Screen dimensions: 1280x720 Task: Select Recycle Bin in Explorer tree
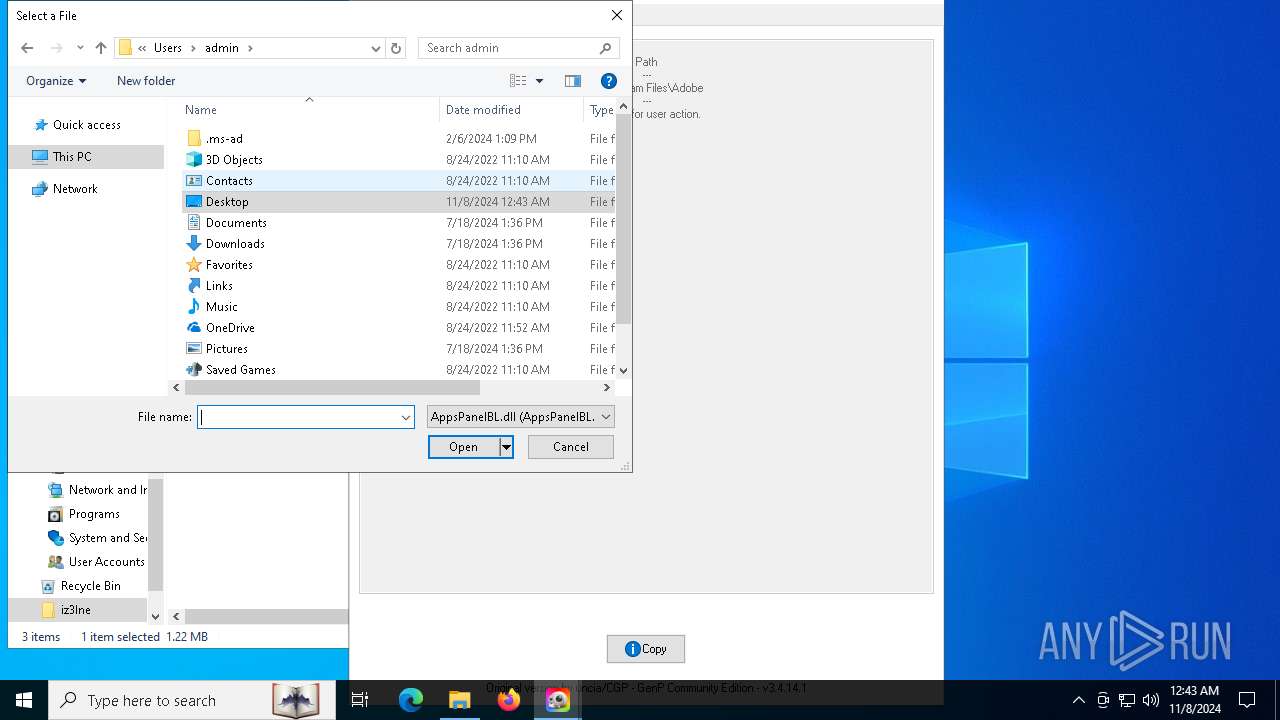click(x=80, y=586)
